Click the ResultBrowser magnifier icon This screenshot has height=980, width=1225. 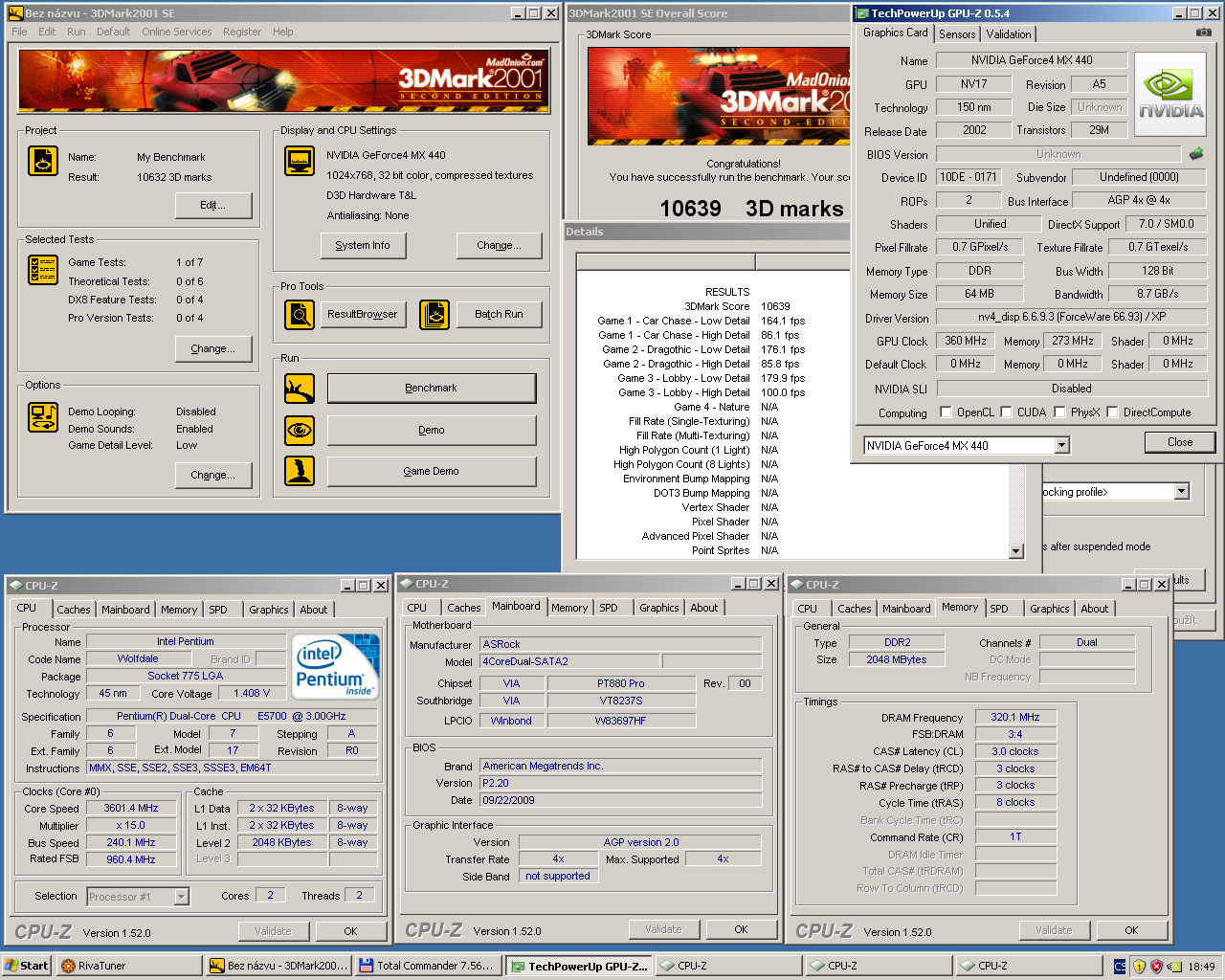point(300,314)
